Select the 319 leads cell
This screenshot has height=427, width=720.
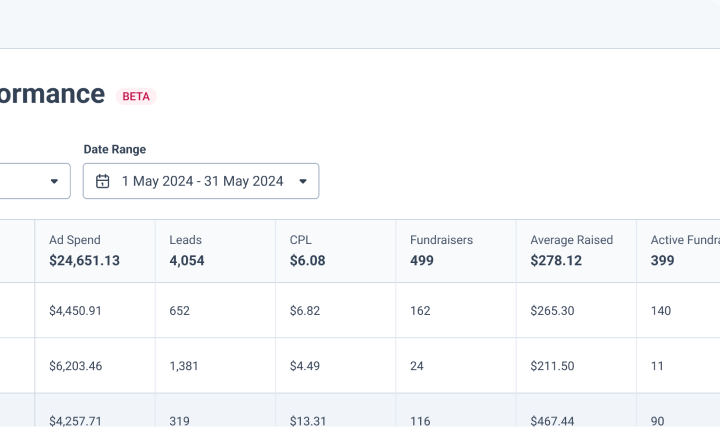(x=180, y=421)
